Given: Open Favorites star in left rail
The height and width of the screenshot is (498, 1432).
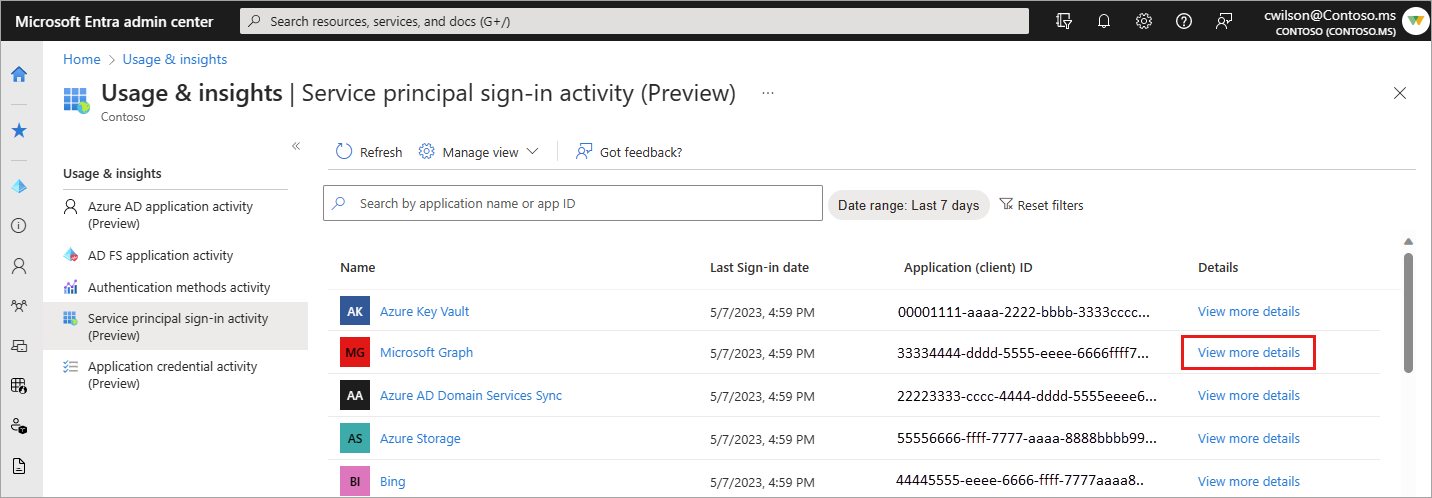Looking at the screenshot, I should tap(19, 131).
